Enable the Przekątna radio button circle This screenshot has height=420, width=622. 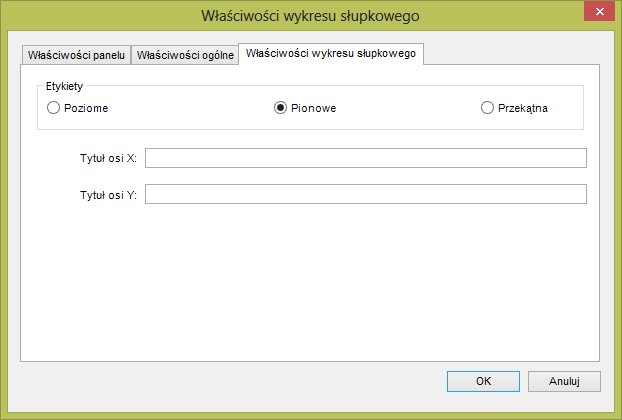[487, 107]
